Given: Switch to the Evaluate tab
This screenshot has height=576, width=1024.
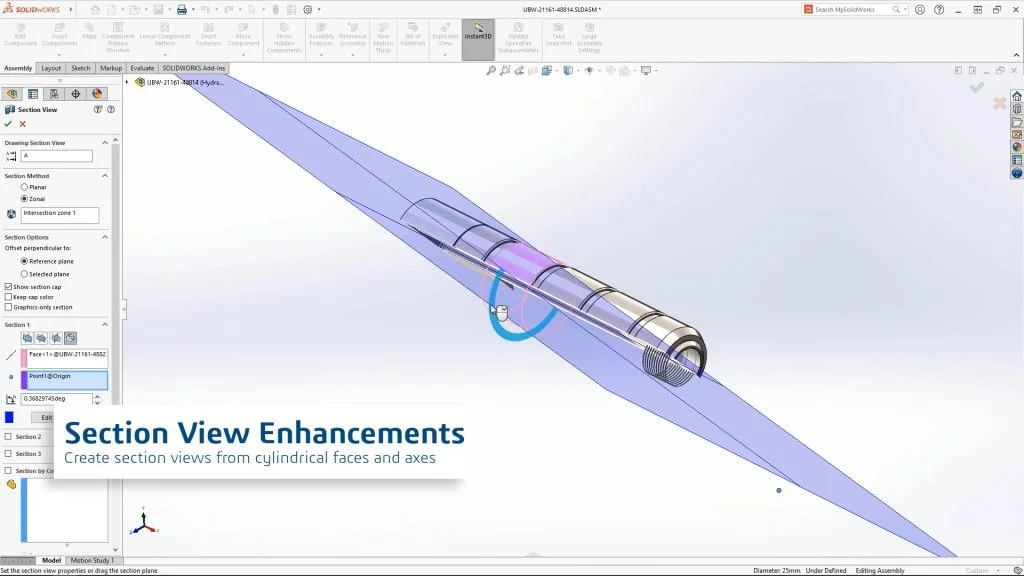Looking at the screenshot, I should coord(141,68).
